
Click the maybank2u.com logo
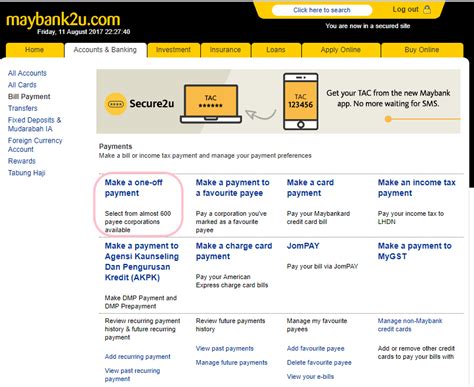(x=63, y=20)
